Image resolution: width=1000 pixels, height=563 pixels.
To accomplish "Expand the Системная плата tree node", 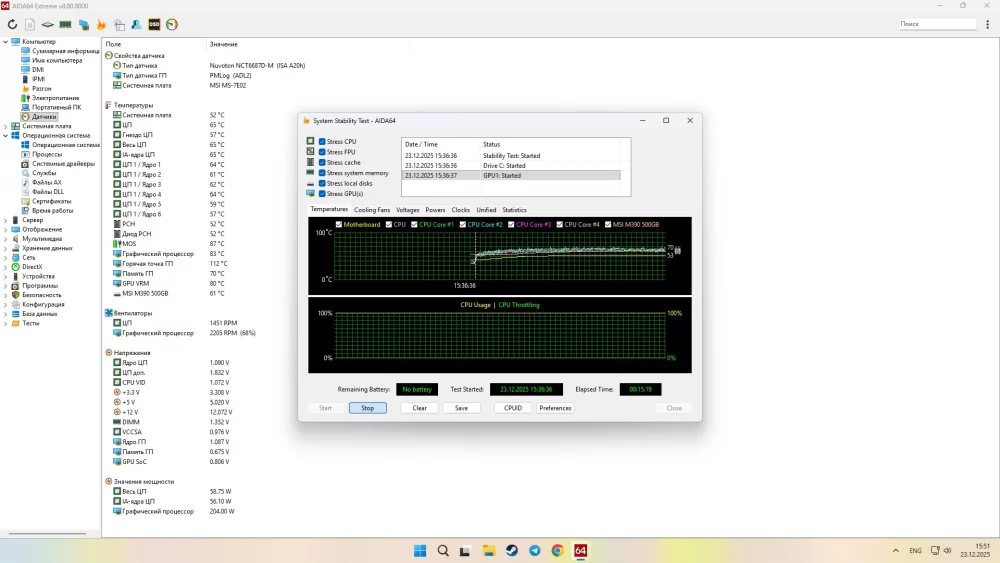I will click(6, 126).
